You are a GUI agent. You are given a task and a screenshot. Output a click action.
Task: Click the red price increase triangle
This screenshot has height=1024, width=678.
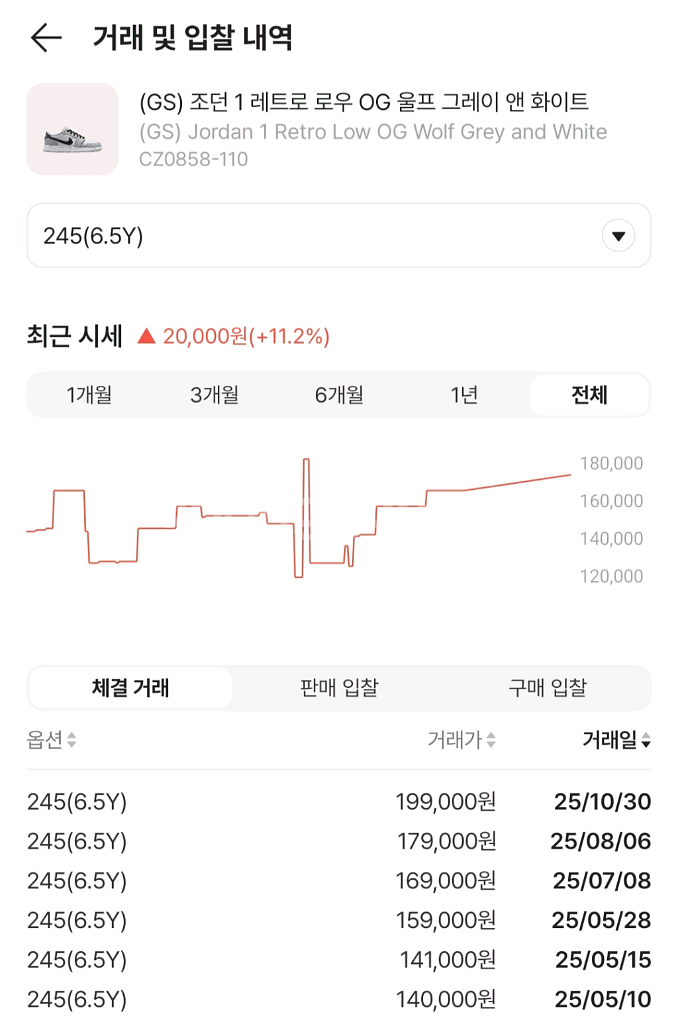(x=146, y=337)
